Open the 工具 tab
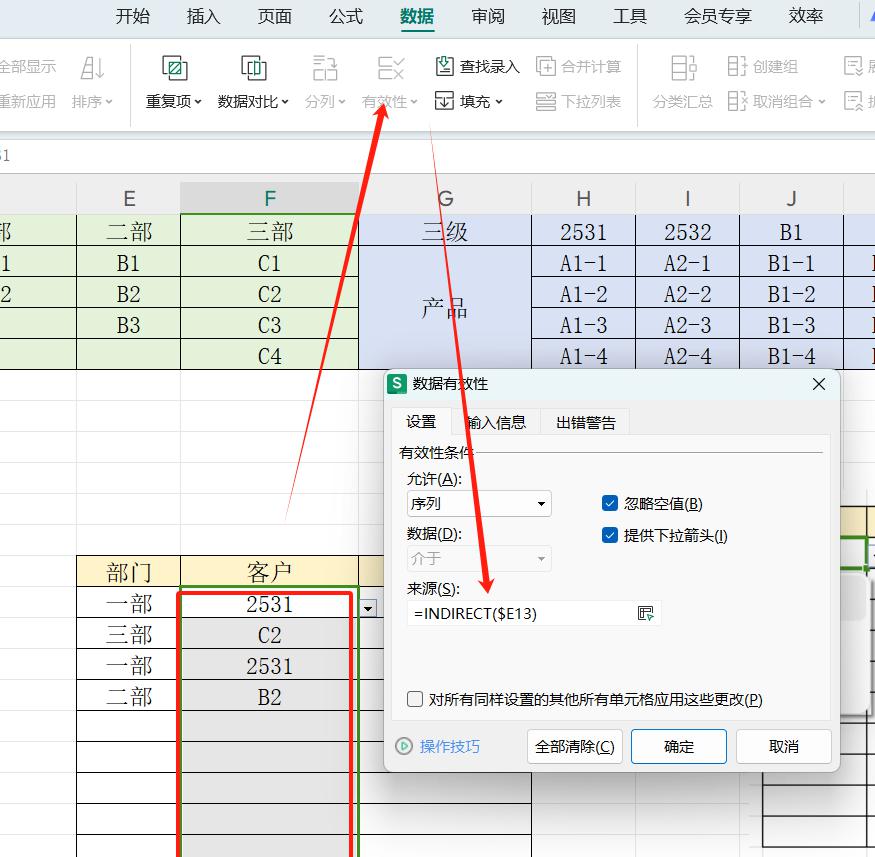Screen dimensions: 875x857 [x=629, y=17]
